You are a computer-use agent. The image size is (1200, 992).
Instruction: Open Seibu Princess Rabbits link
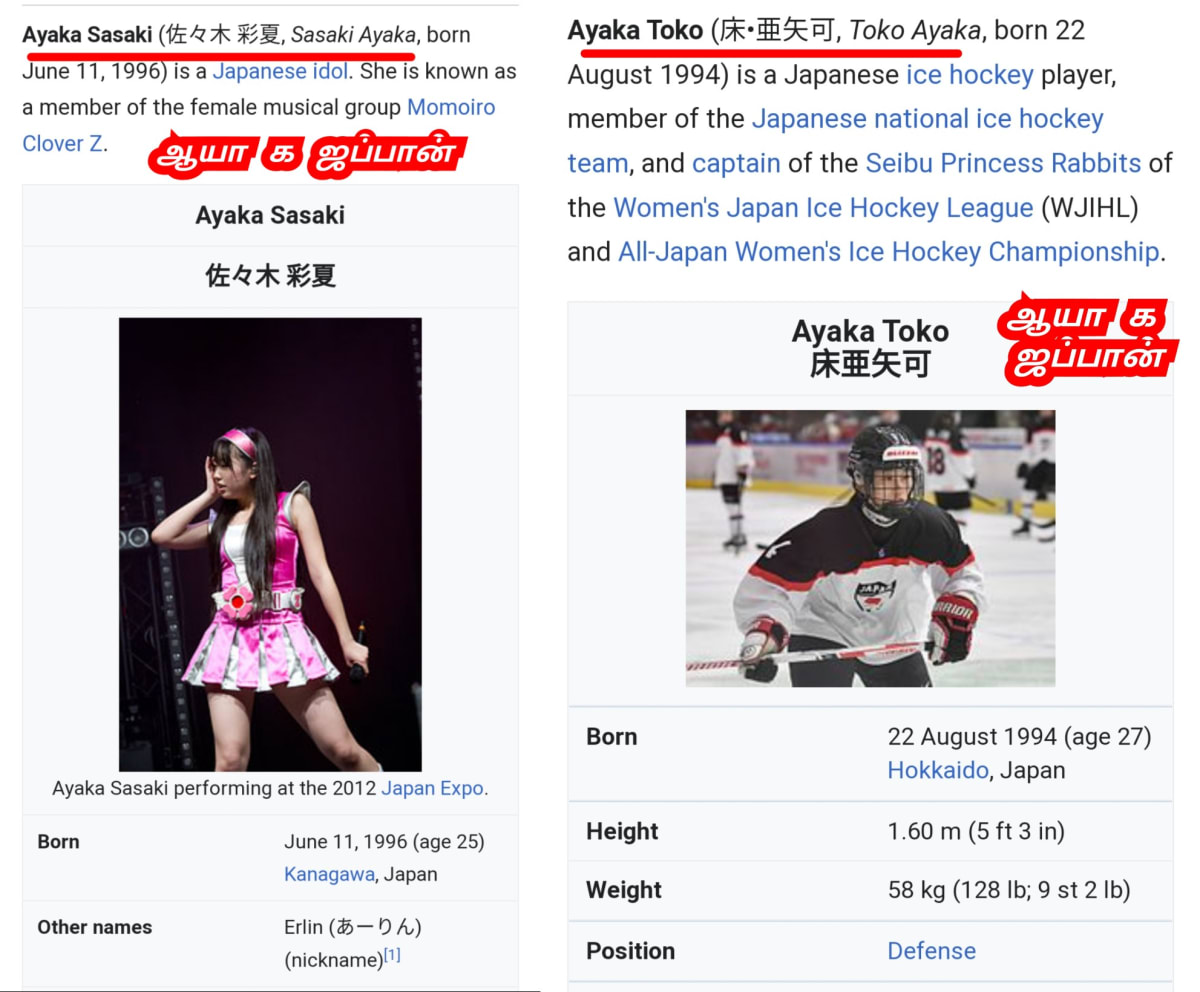point(1003,163)
